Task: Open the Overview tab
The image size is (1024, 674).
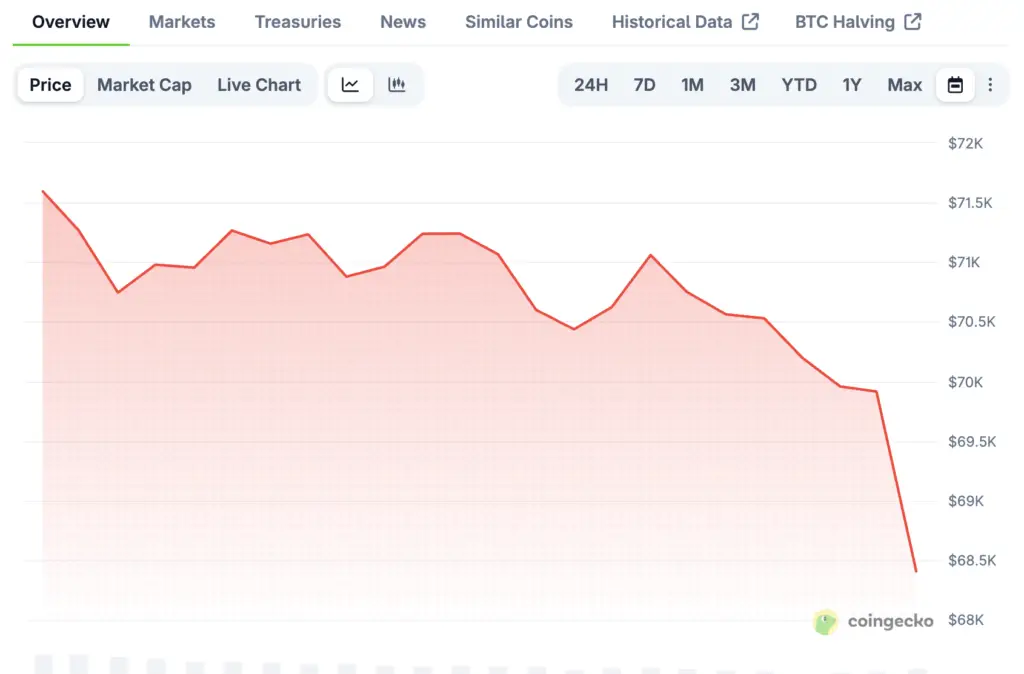Action: coord(71,22)
